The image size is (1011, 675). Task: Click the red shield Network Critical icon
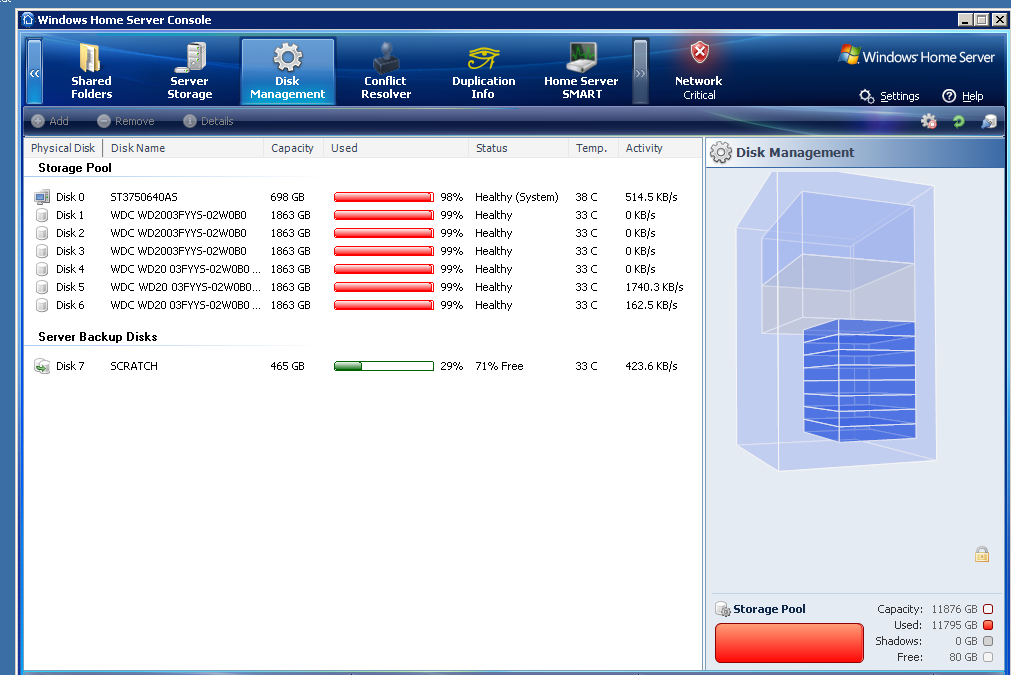coord(700,52)
